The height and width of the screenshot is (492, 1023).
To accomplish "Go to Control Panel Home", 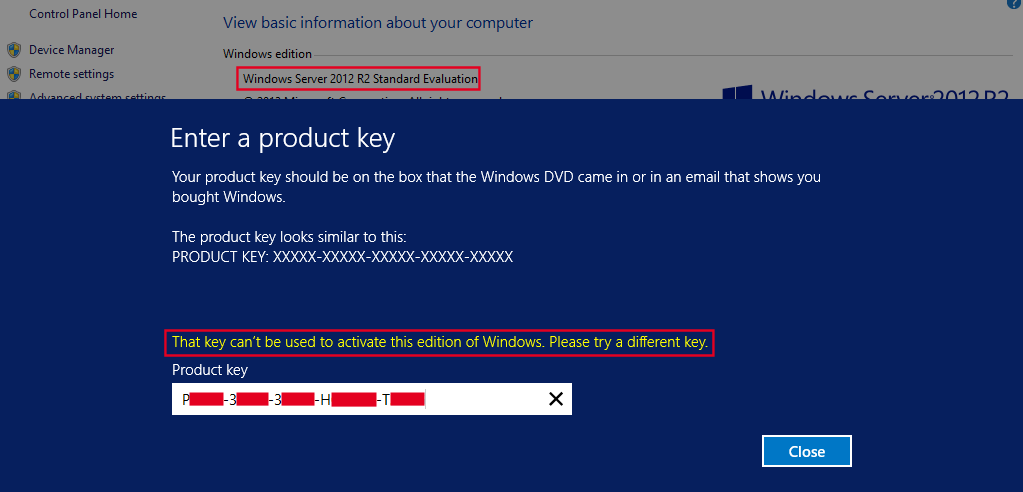I will click(83, 13).
